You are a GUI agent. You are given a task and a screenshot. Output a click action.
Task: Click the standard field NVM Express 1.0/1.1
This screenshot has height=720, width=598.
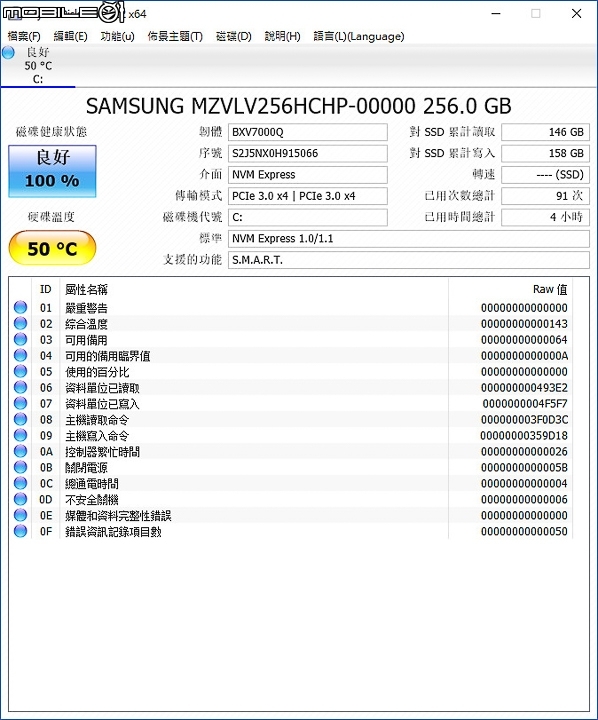pos(409,239)
